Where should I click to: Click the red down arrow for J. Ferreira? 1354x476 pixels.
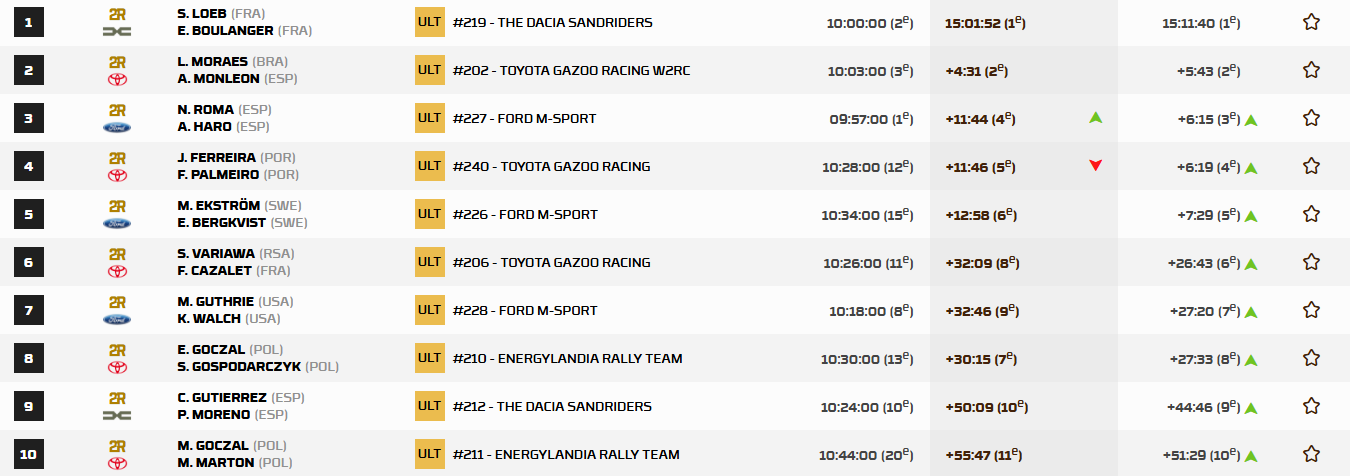(x=1096, y=166)
